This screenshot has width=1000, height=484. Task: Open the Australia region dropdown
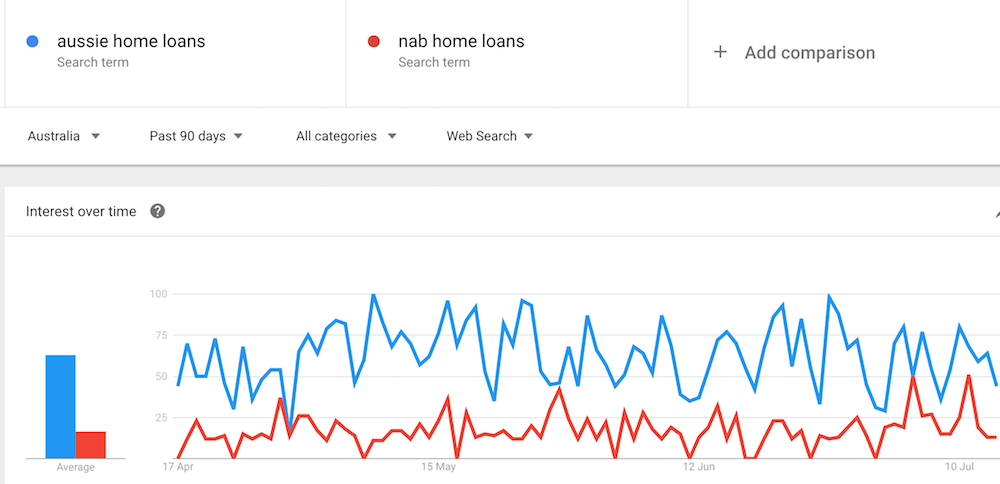tap(64, 136)
